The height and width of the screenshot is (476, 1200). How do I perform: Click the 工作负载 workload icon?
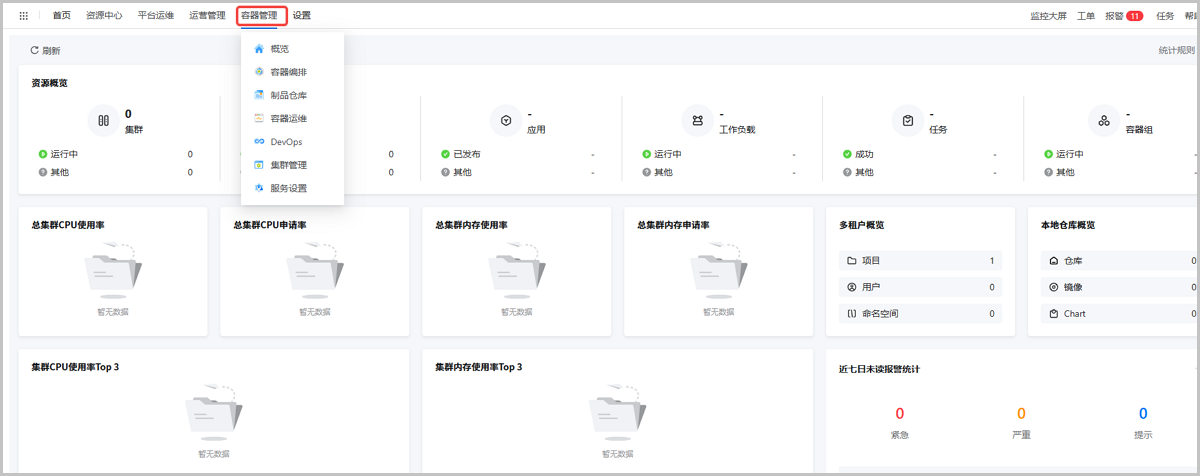[x=697, y=121]
